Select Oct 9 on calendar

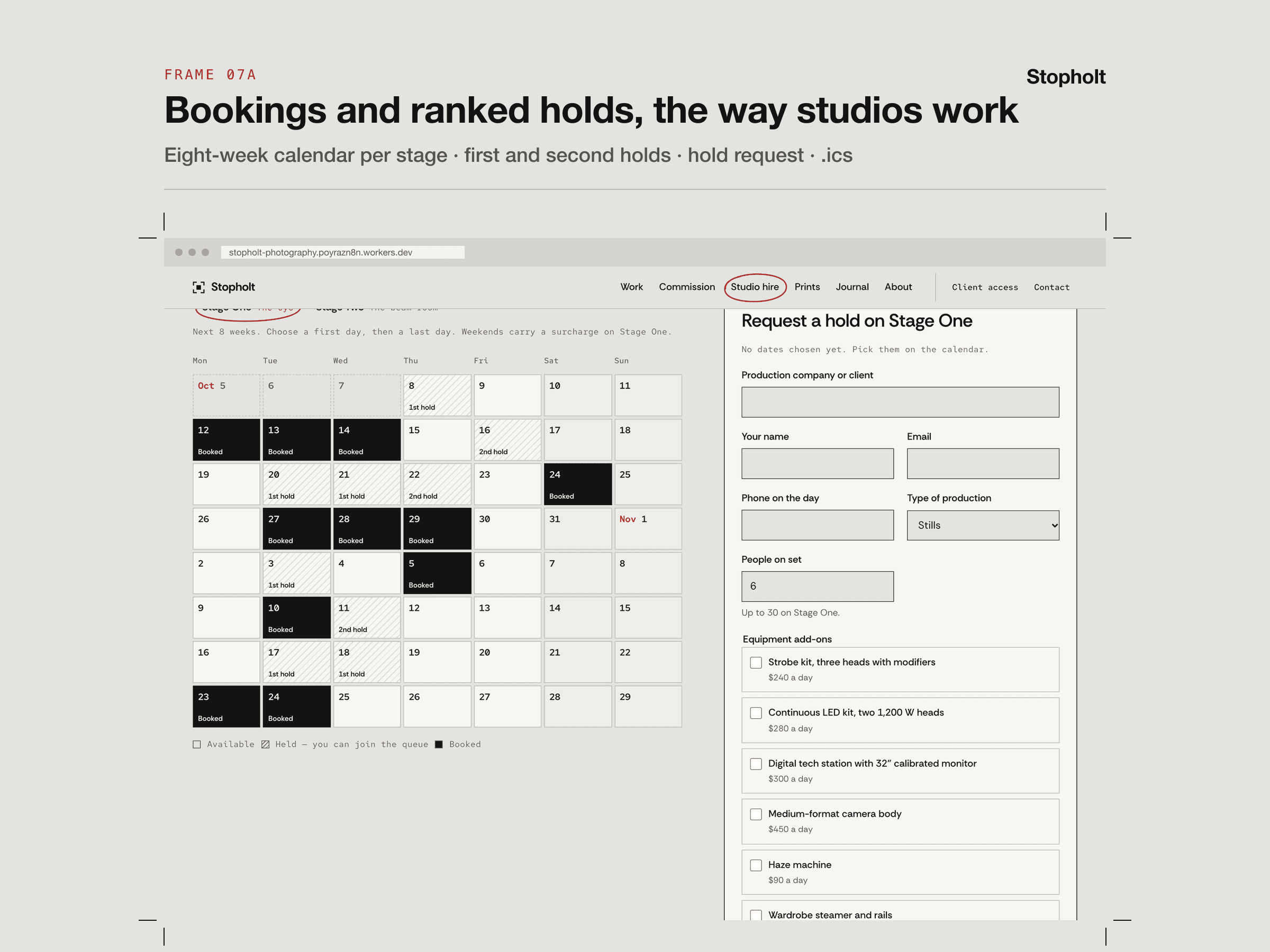click(x=507, y=396)
